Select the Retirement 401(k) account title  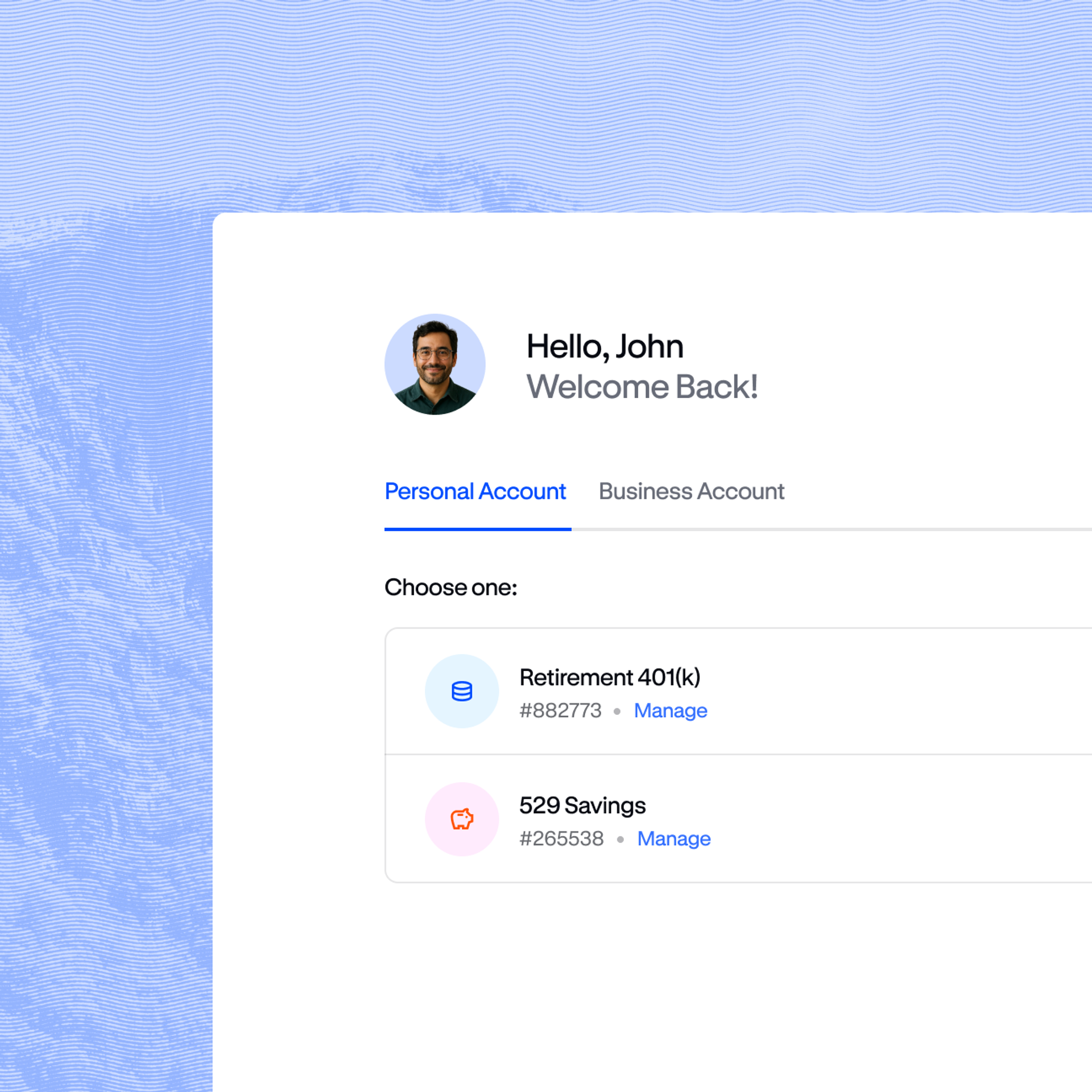pyautogui.click(x=610, y=677)
